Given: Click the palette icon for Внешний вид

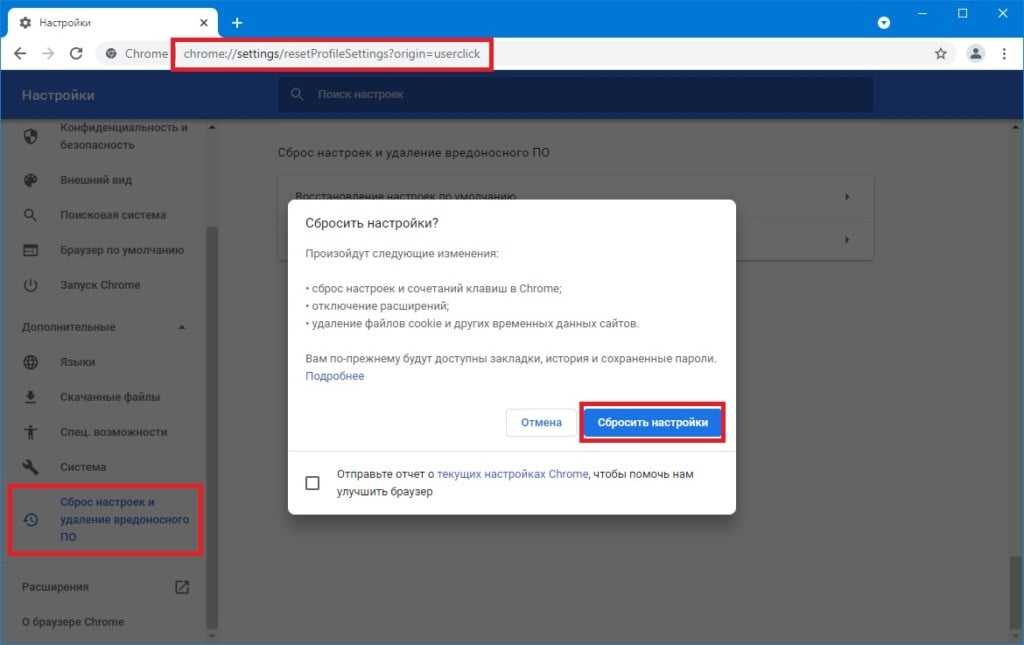Looking at the screenshot, I should [30, 180].
